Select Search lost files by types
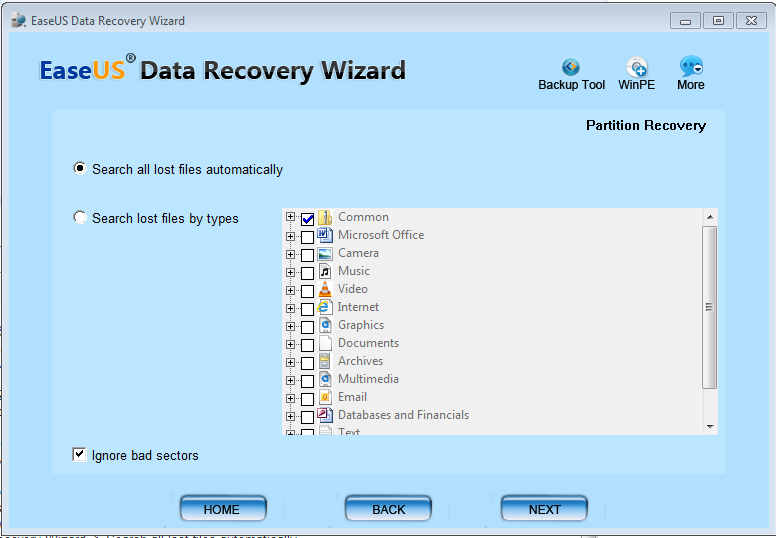Viewport: 776px width, 538px height. click(x=80, y=217)
